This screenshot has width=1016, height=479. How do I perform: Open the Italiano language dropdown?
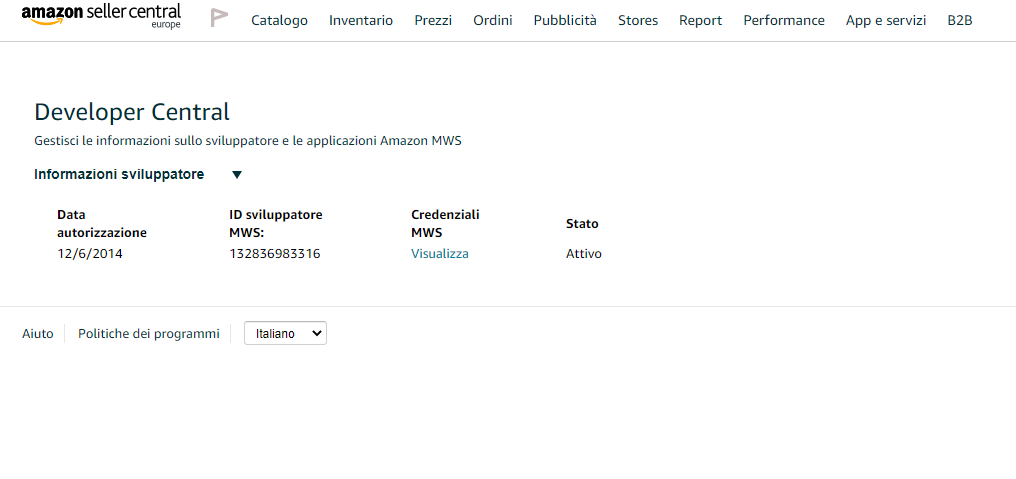coord(285,333)
